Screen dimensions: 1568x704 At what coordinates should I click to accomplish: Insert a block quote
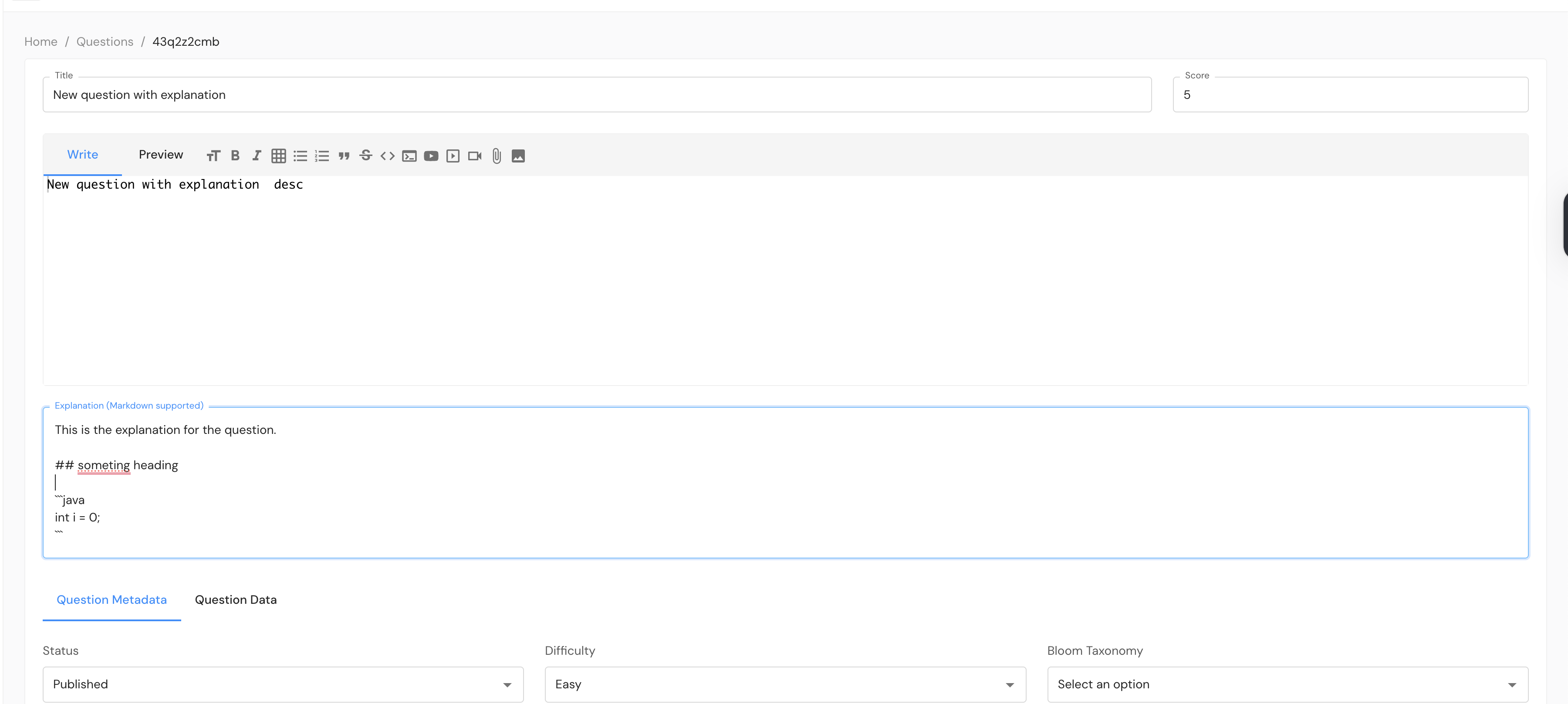click(x=344, y=156)
